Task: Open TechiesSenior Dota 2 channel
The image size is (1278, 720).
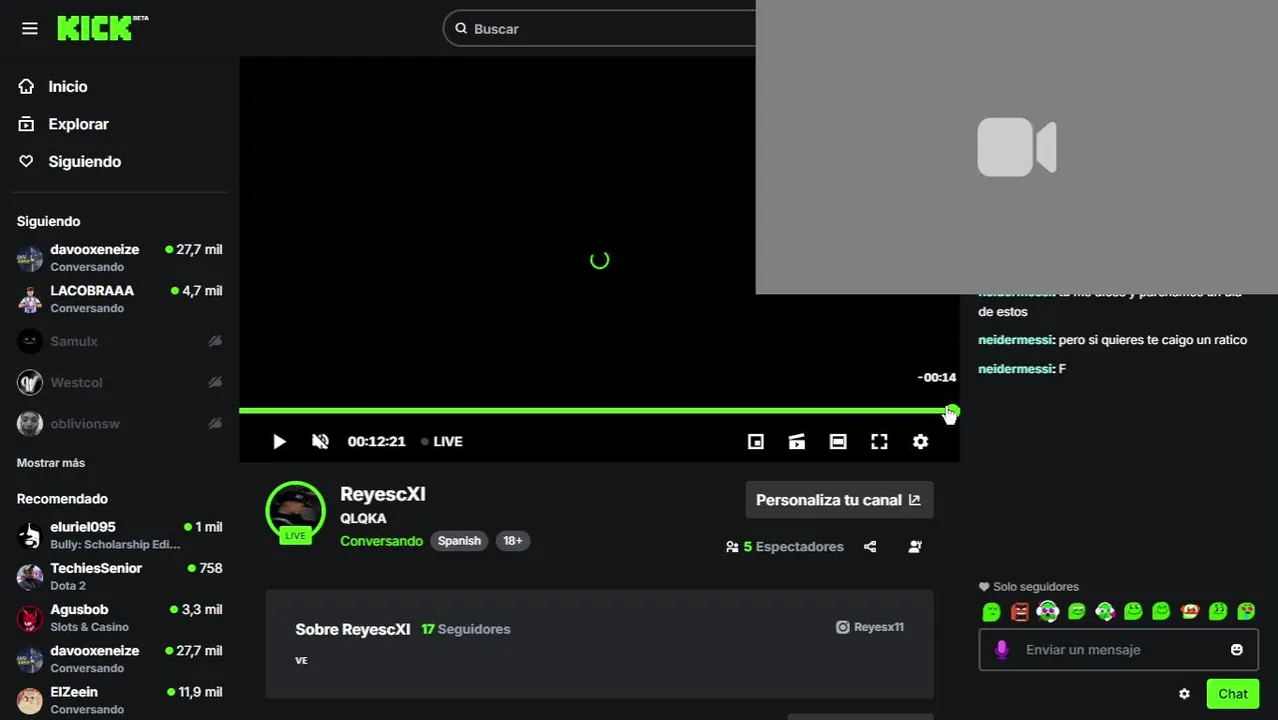Action: coord(120,576)
